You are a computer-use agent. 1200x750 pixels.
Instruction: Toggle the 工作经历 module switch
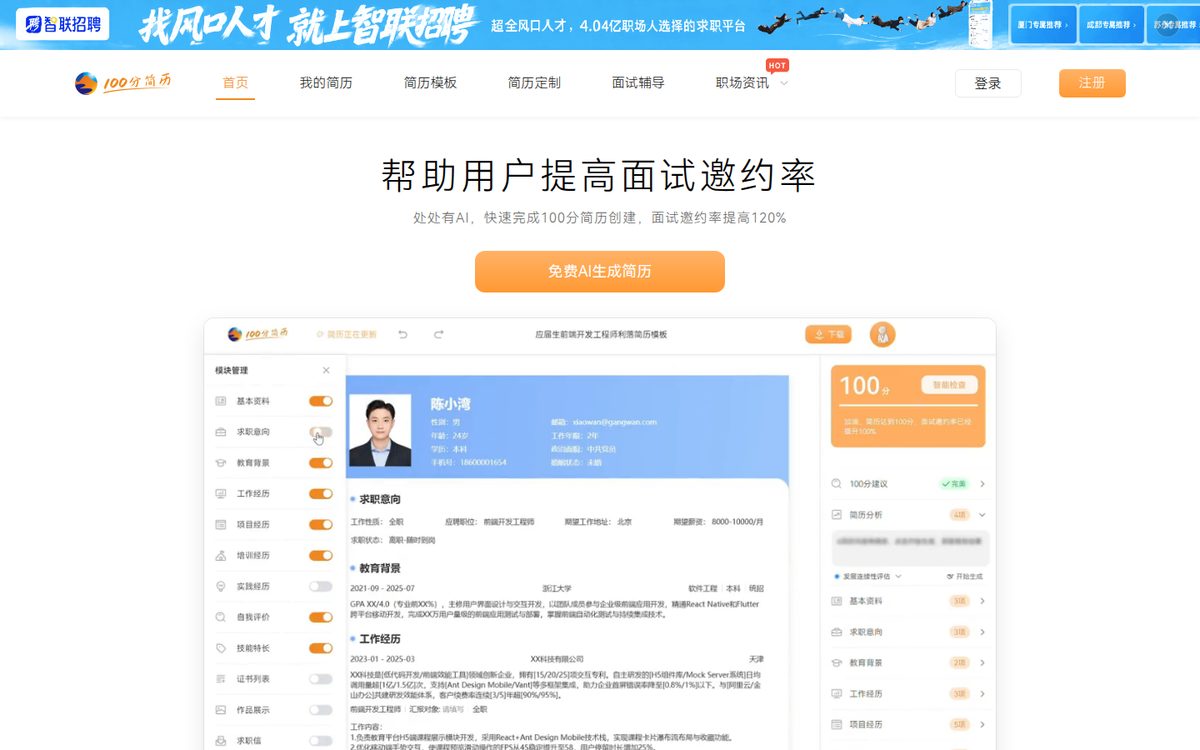click(x=321, y=494)
